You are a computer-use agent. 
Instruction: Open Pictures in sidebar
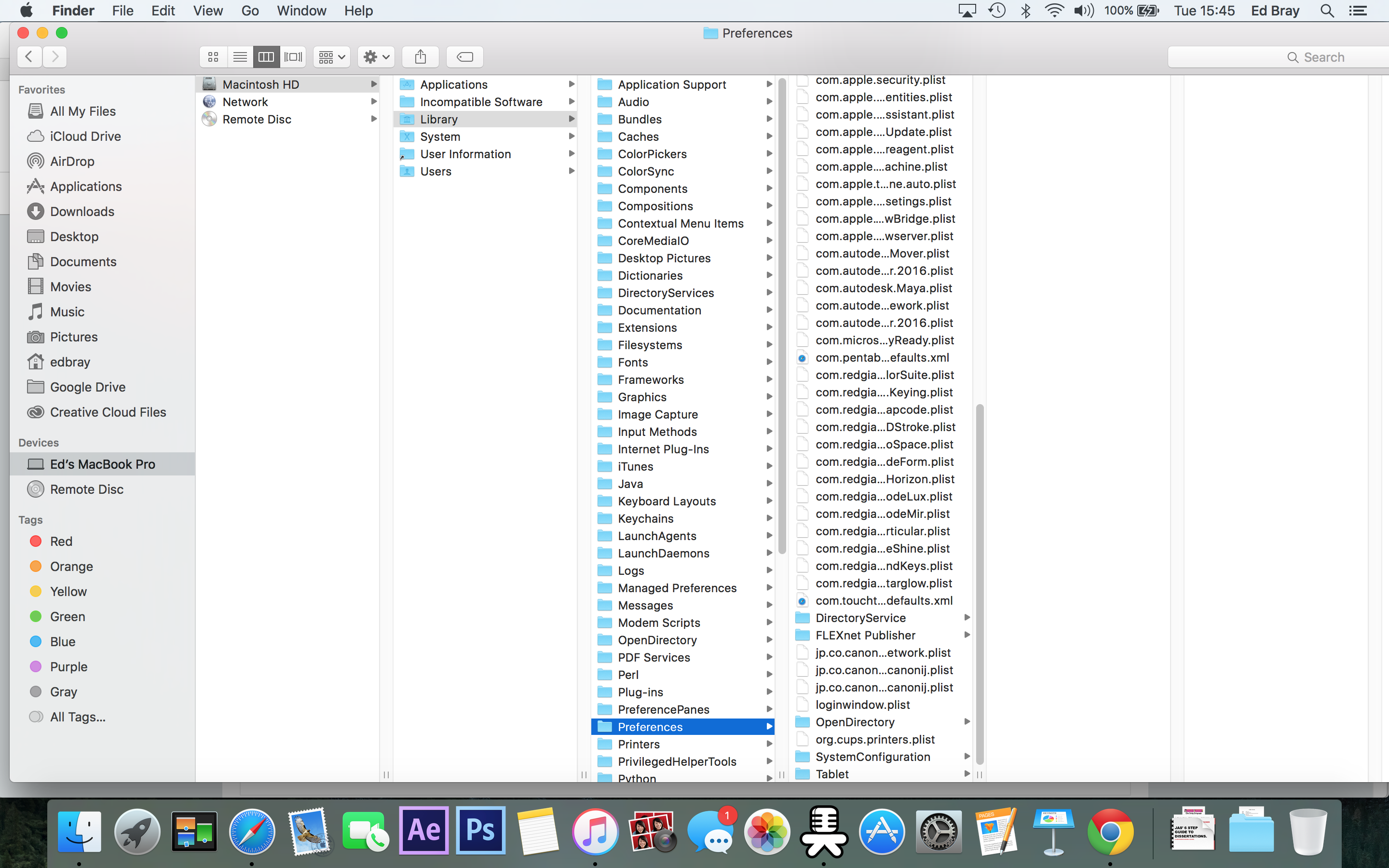[102, 337]
